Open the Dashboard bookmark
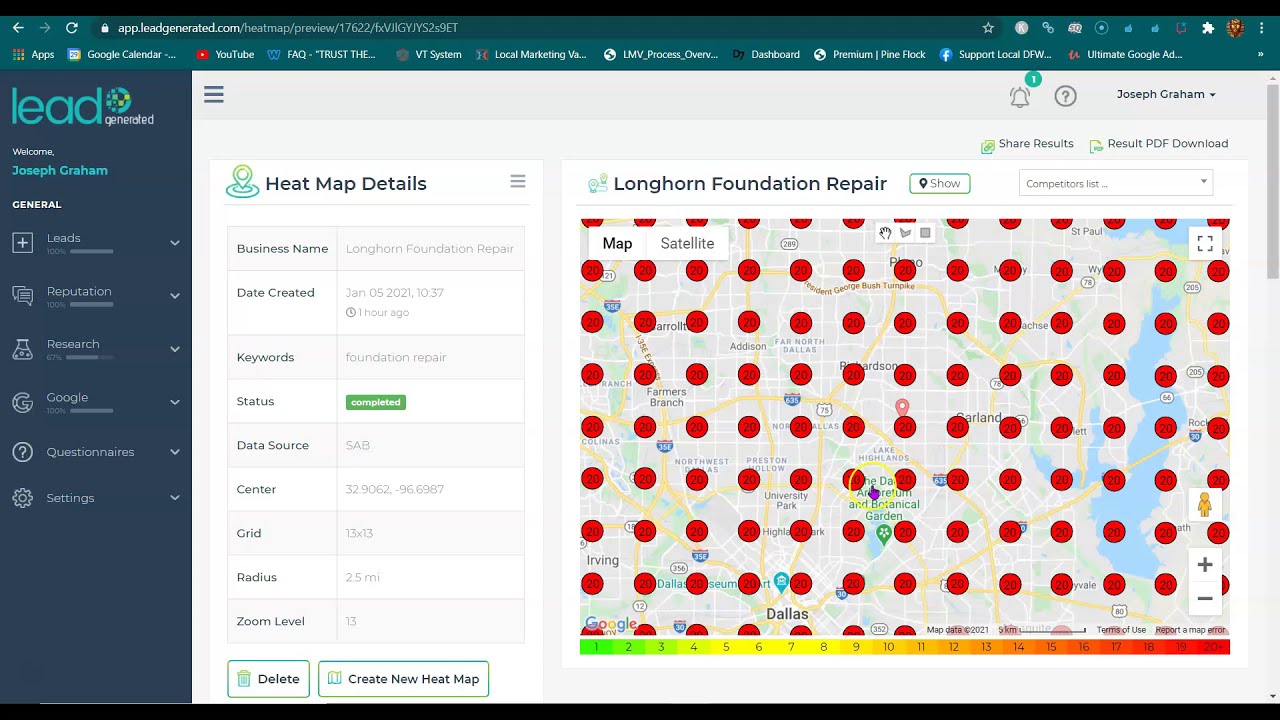 click(766, 54)
